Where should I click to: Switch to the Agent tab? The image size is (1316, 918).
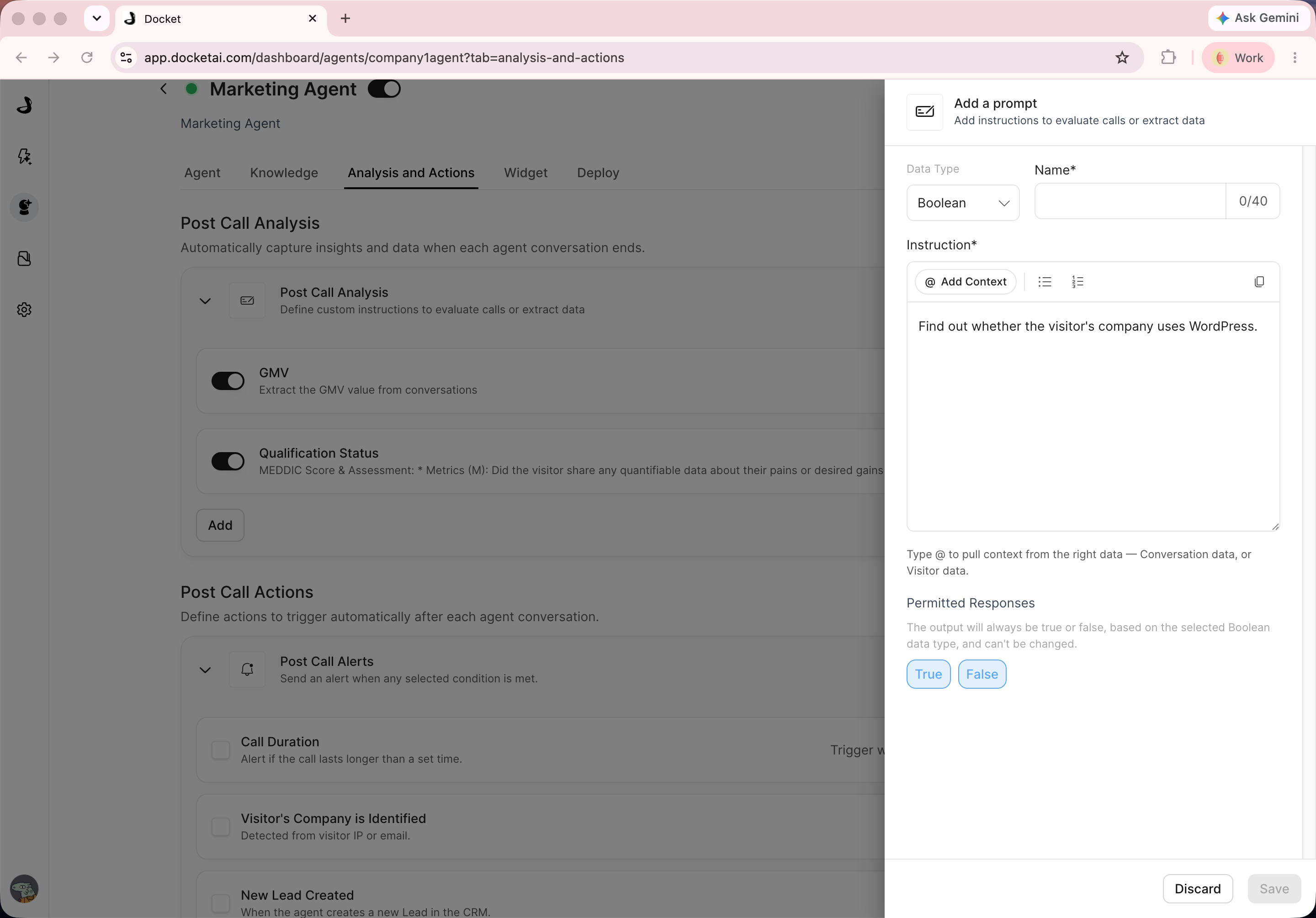tap(202, 173)
